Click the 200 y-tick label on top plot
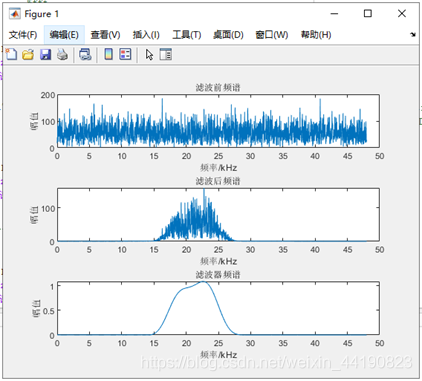Viewport: 422px width, 381px height. 48,95
